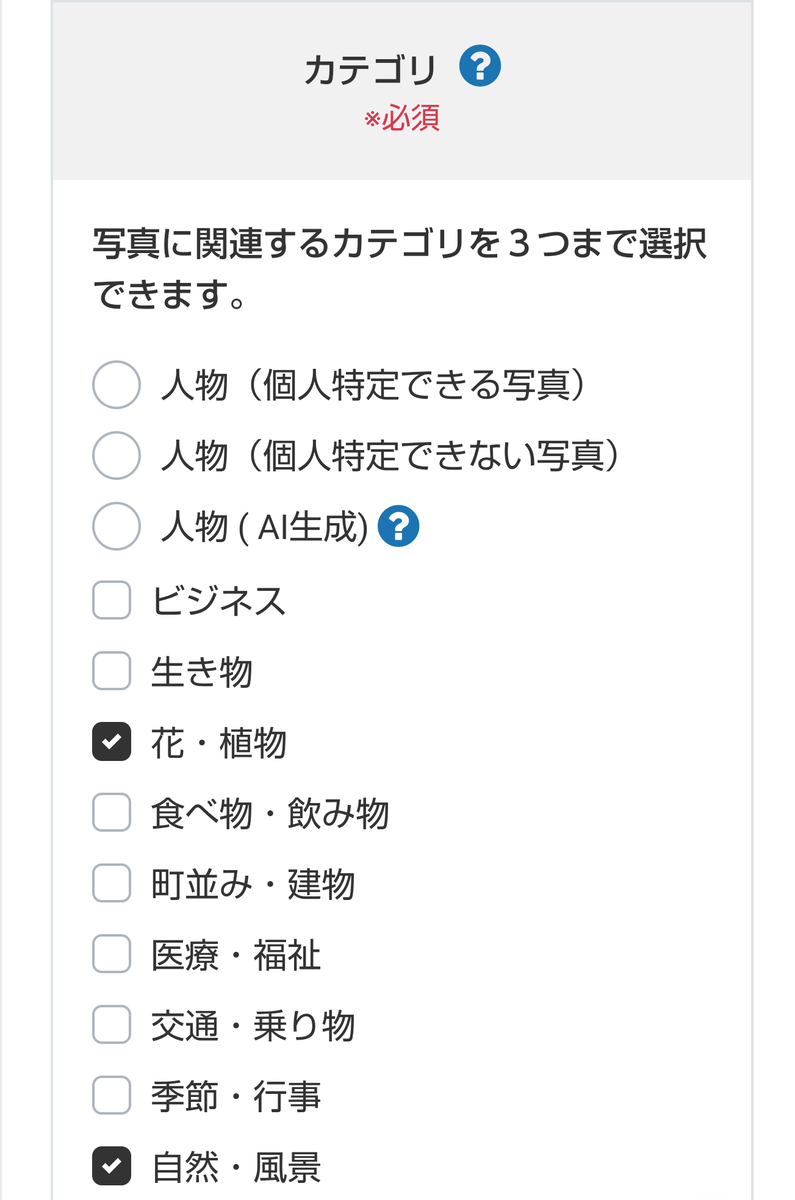Check the 町並み・建物 checkbox
This screenshot has height=1200, width=795.
[112, 884]
